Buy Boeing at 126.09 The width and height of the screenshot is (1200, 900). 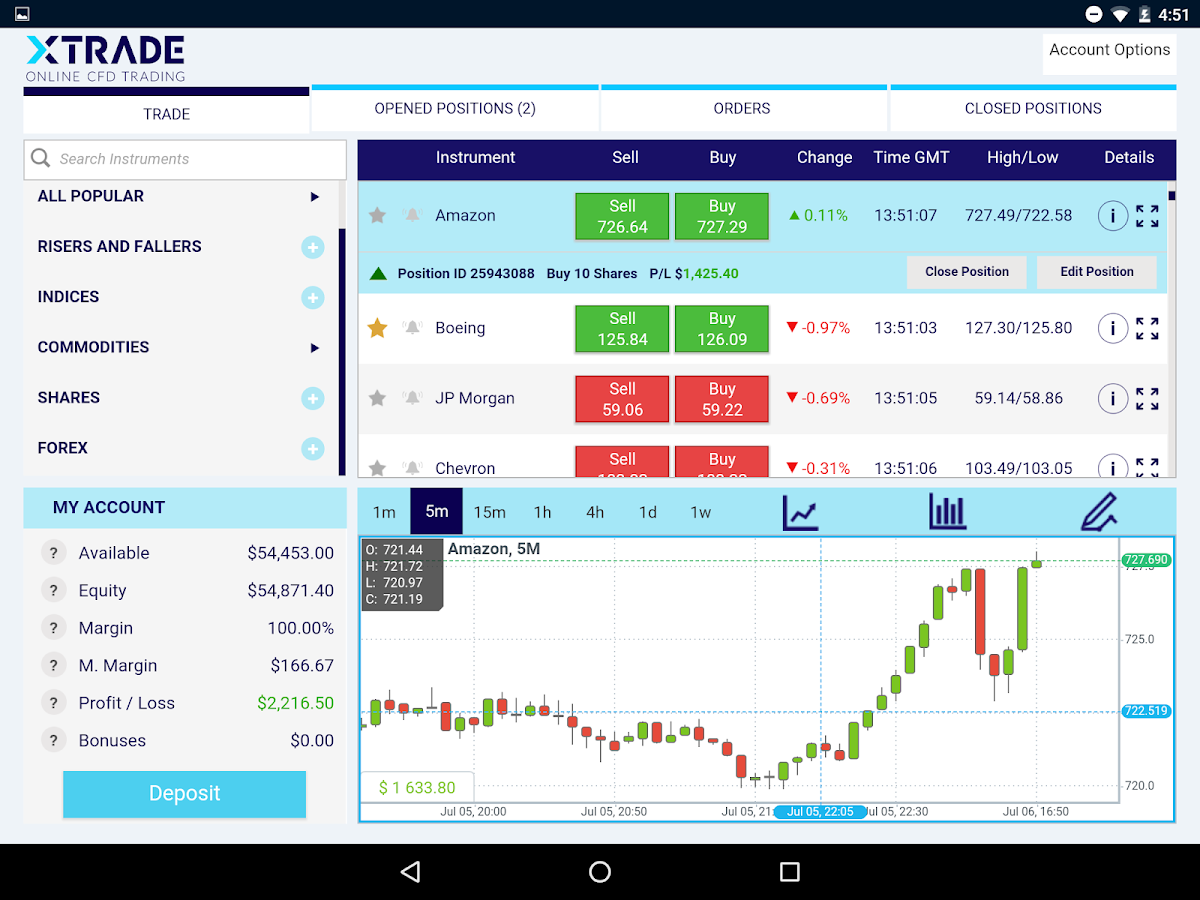click(722, 329)
